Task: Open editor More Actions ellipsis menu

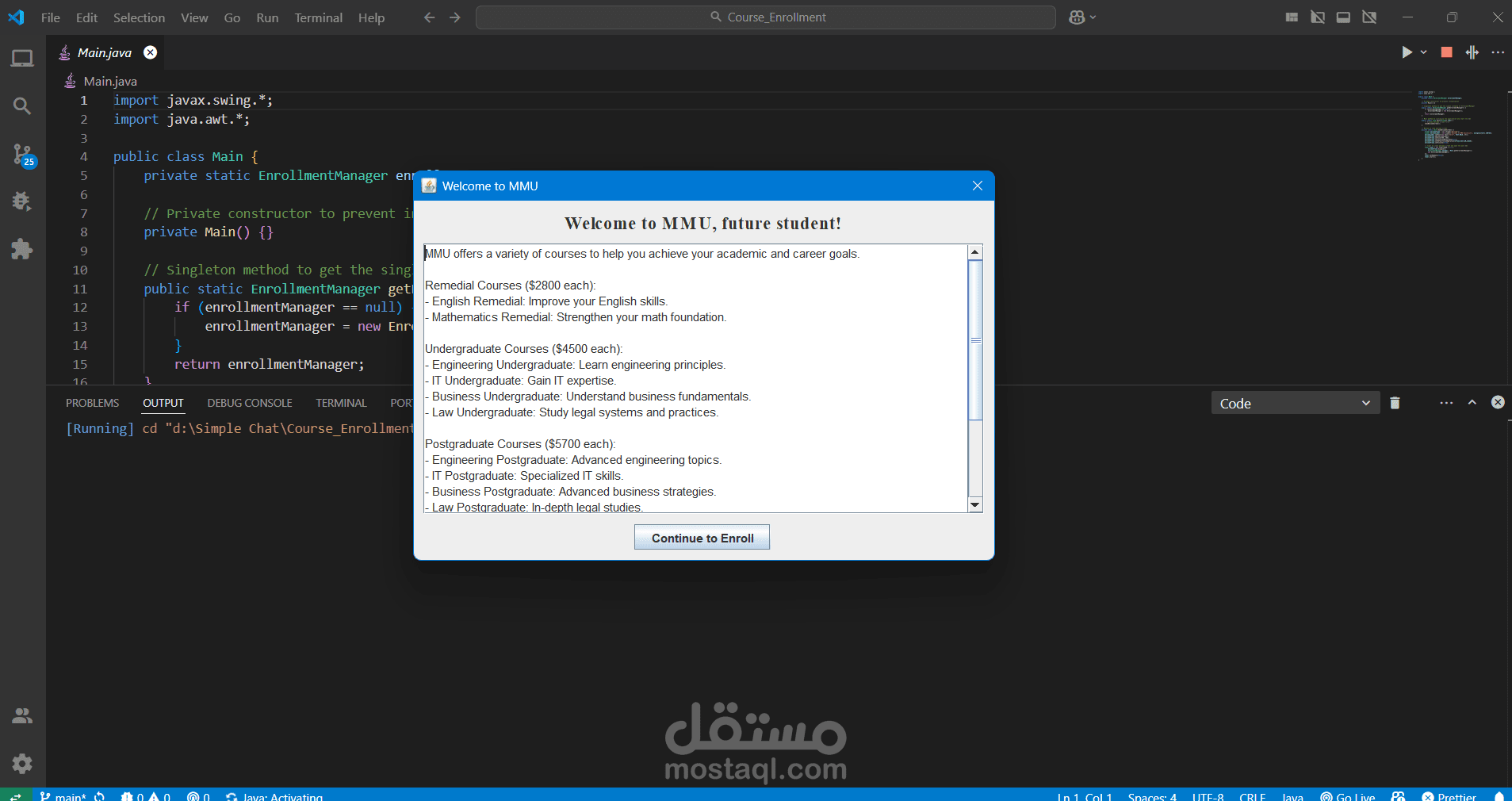Action: 1498,52
